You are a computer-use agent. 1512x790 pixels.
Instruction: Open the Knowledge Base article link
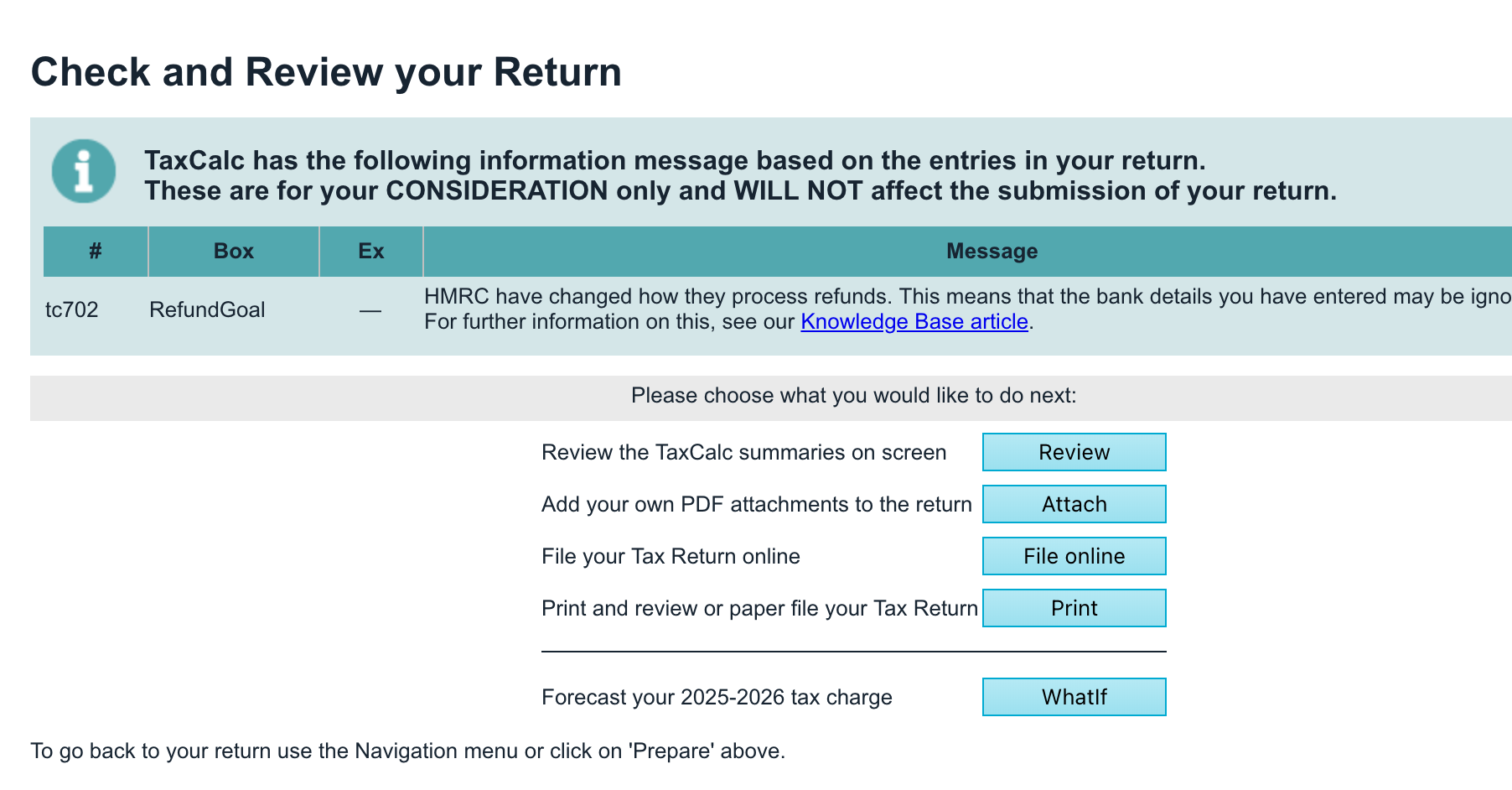(x=914, y=322)
